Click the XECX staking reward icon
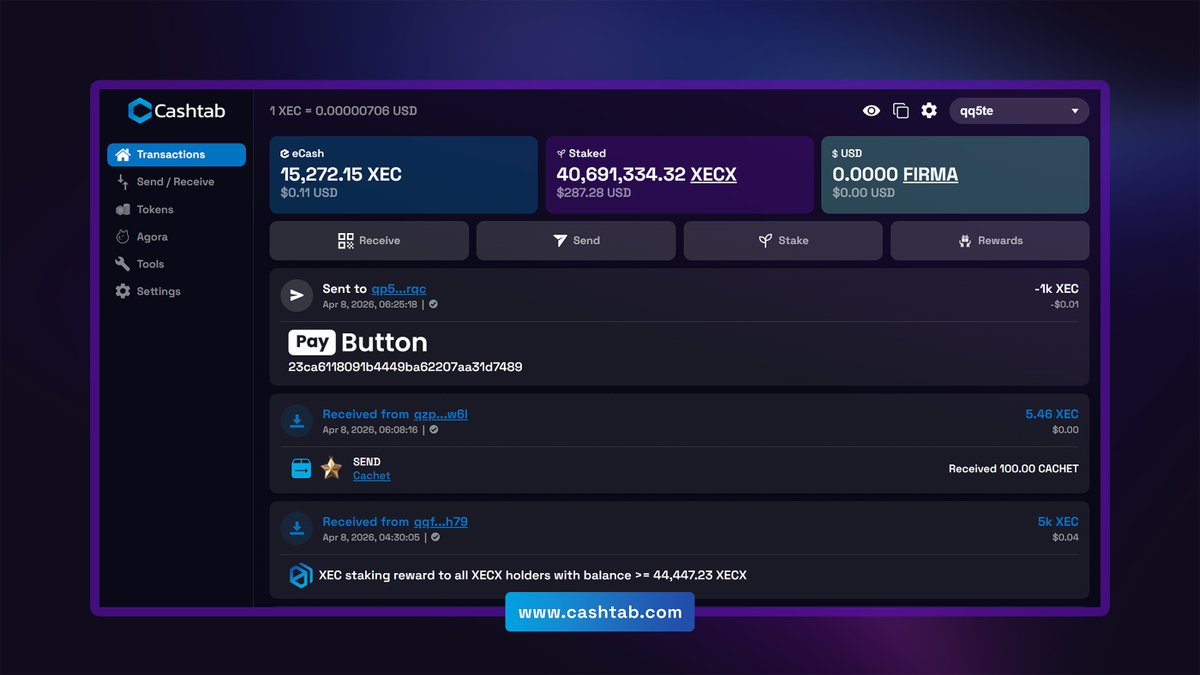 301,576
